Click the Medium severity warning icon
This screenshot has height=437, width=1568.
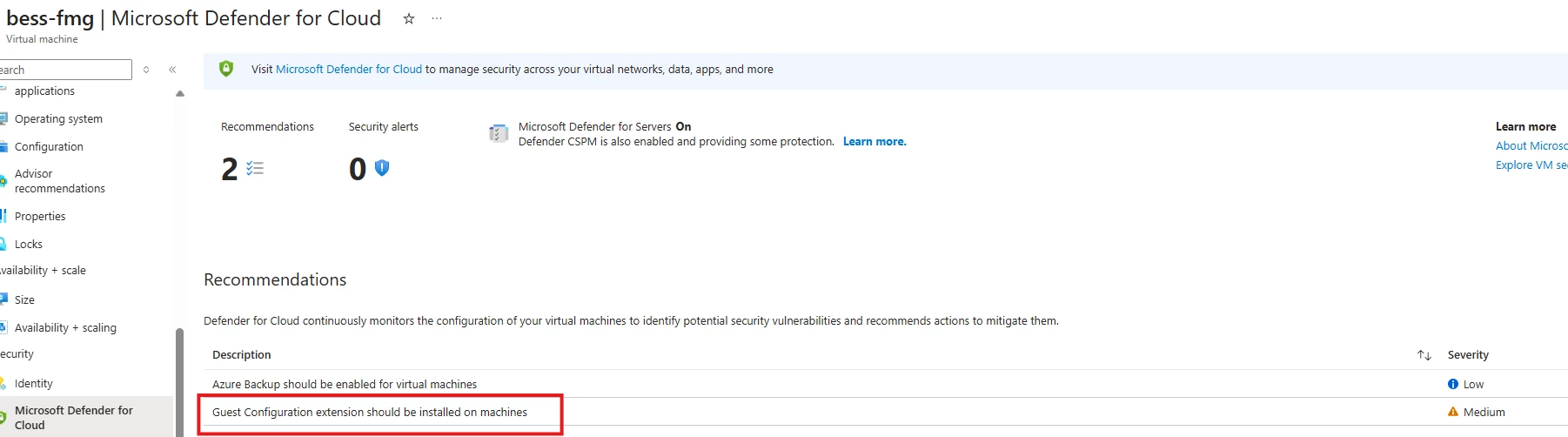coord(1453,412)
